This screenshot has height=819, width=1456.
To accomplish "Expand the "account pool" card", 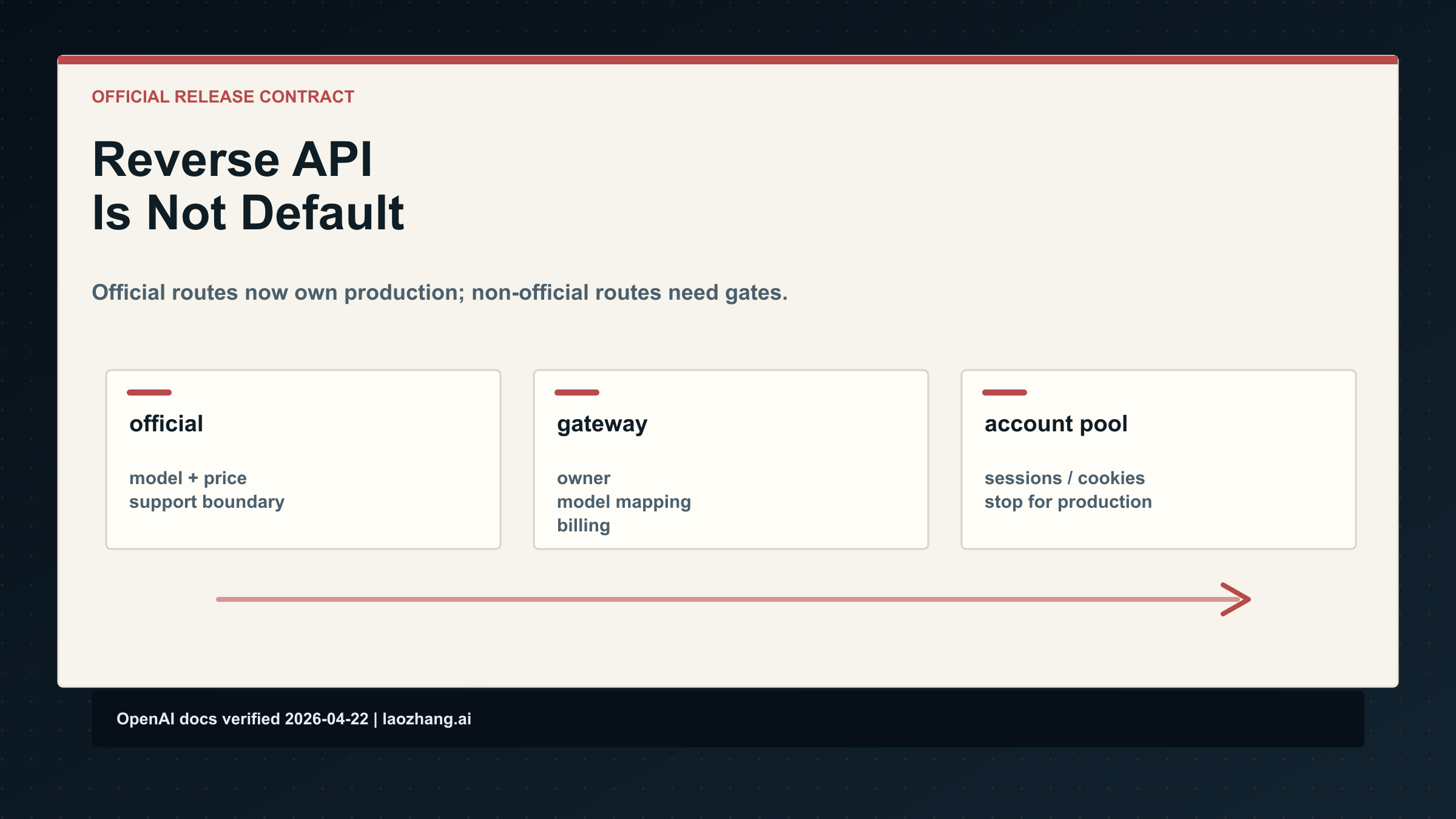I will (1158, 459).
